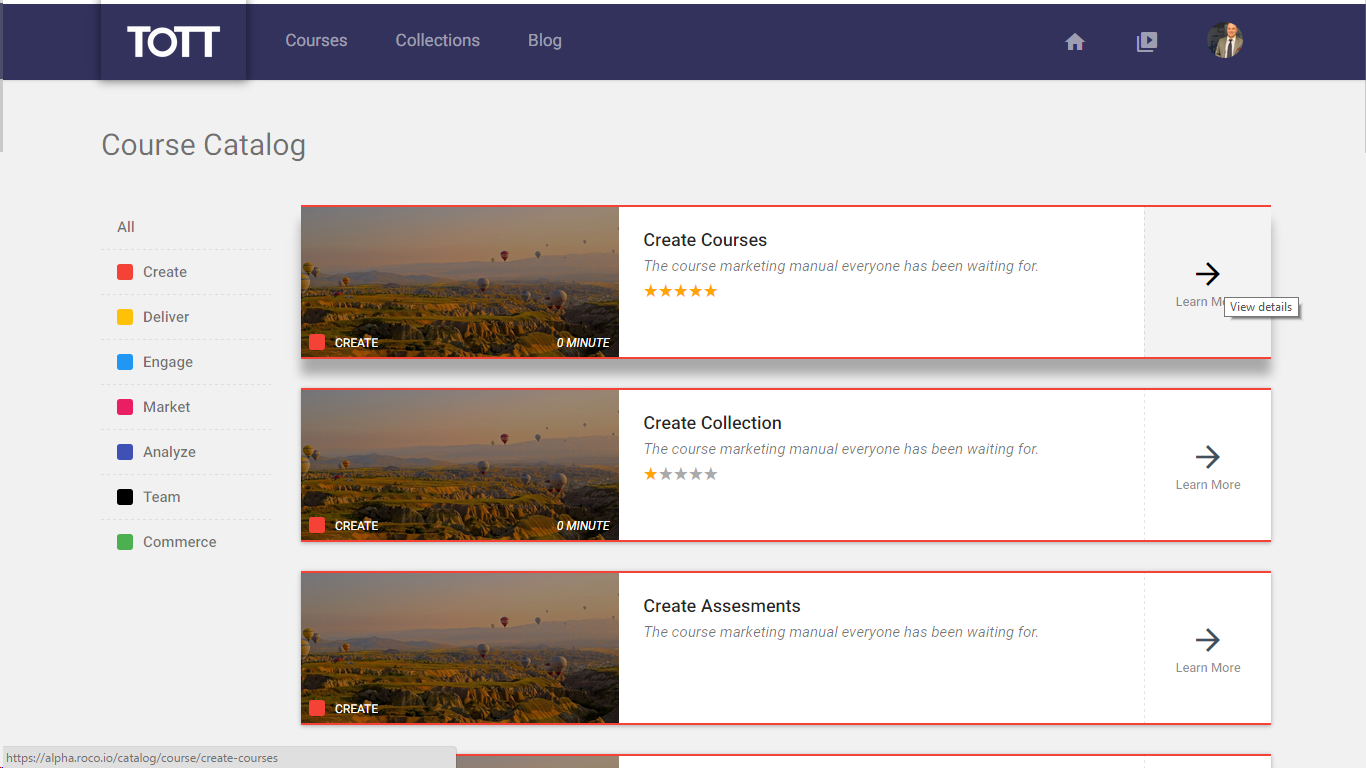Click the black Team color swatch

coord(125,497)
